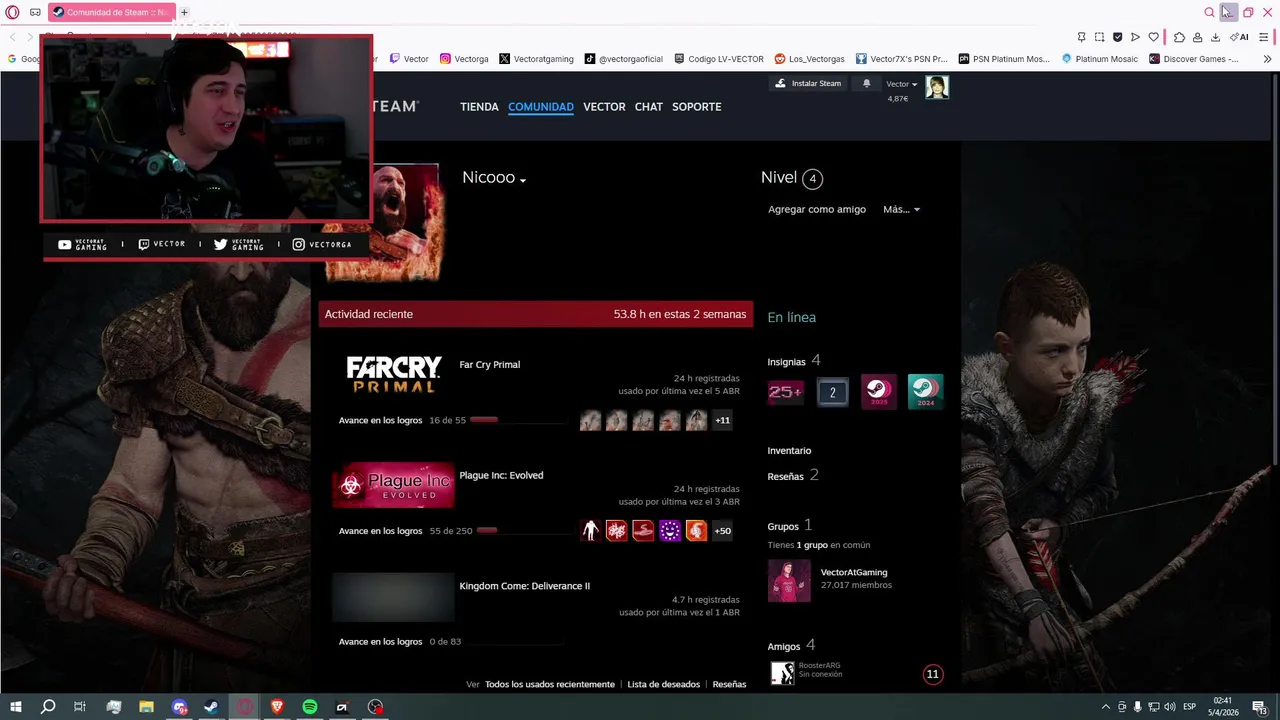Viewport: 1280px width, 720px height.
Task: Click Instalar Steam button
Action: click(x=808, y=83)
